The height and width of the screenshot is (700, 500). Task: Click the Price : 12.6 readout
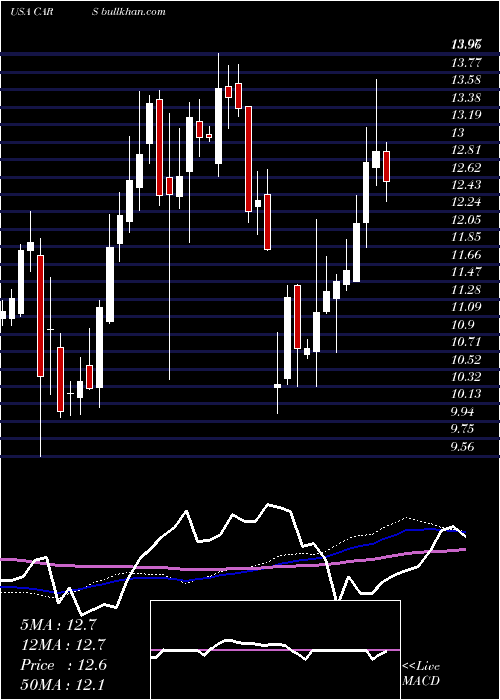pos(63,665)
